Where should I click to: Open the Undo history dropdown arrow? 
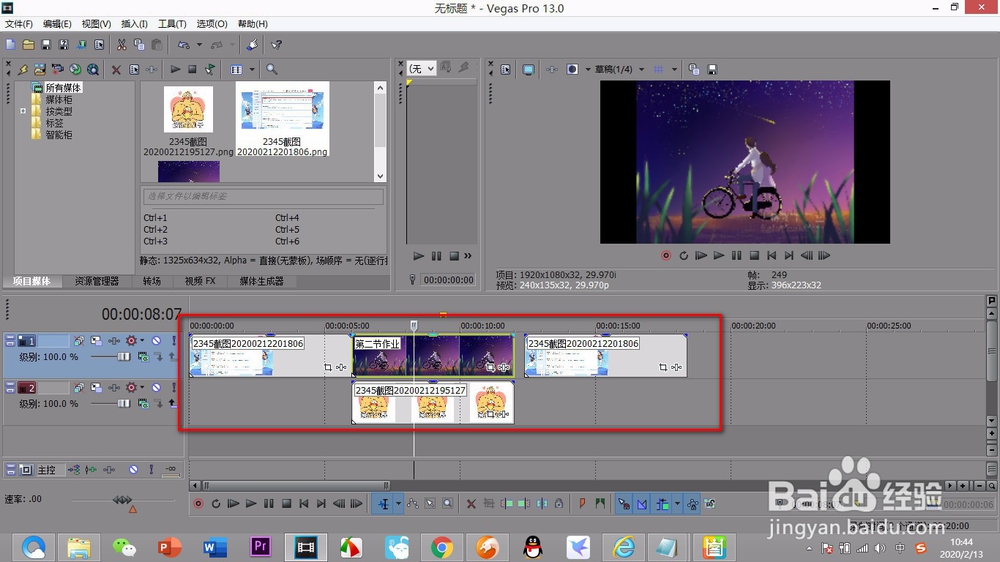(x=199, y=45)
